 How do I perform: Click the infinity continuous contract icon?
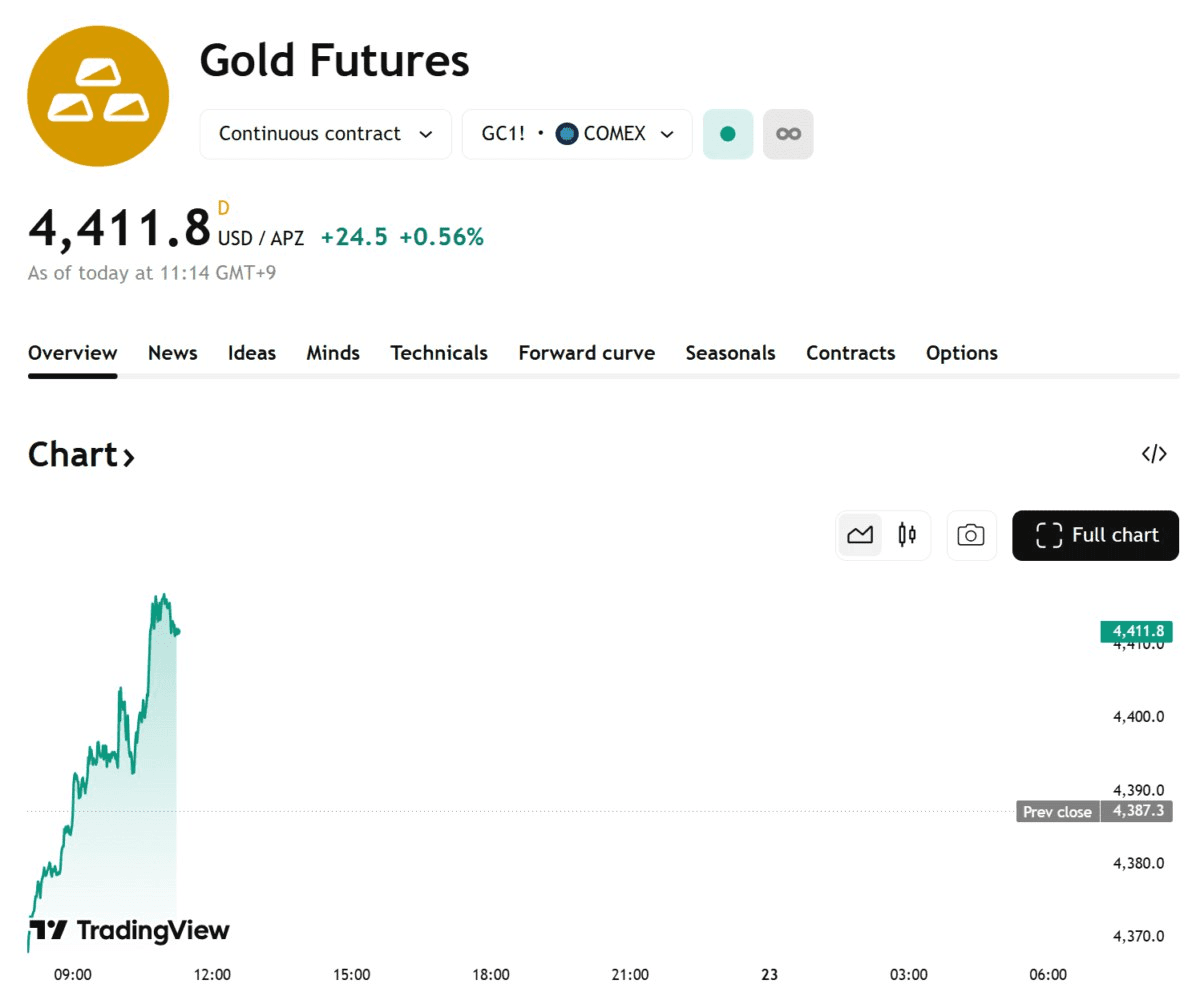click(788, 134)
